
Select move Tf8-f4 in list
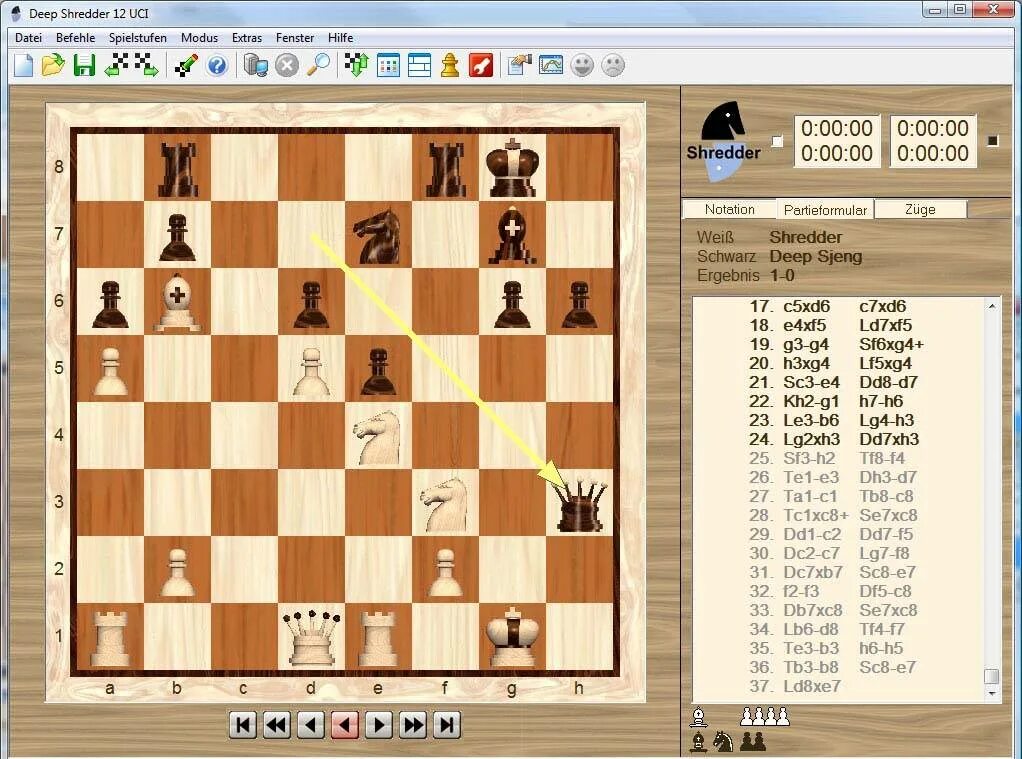point(882,458)
